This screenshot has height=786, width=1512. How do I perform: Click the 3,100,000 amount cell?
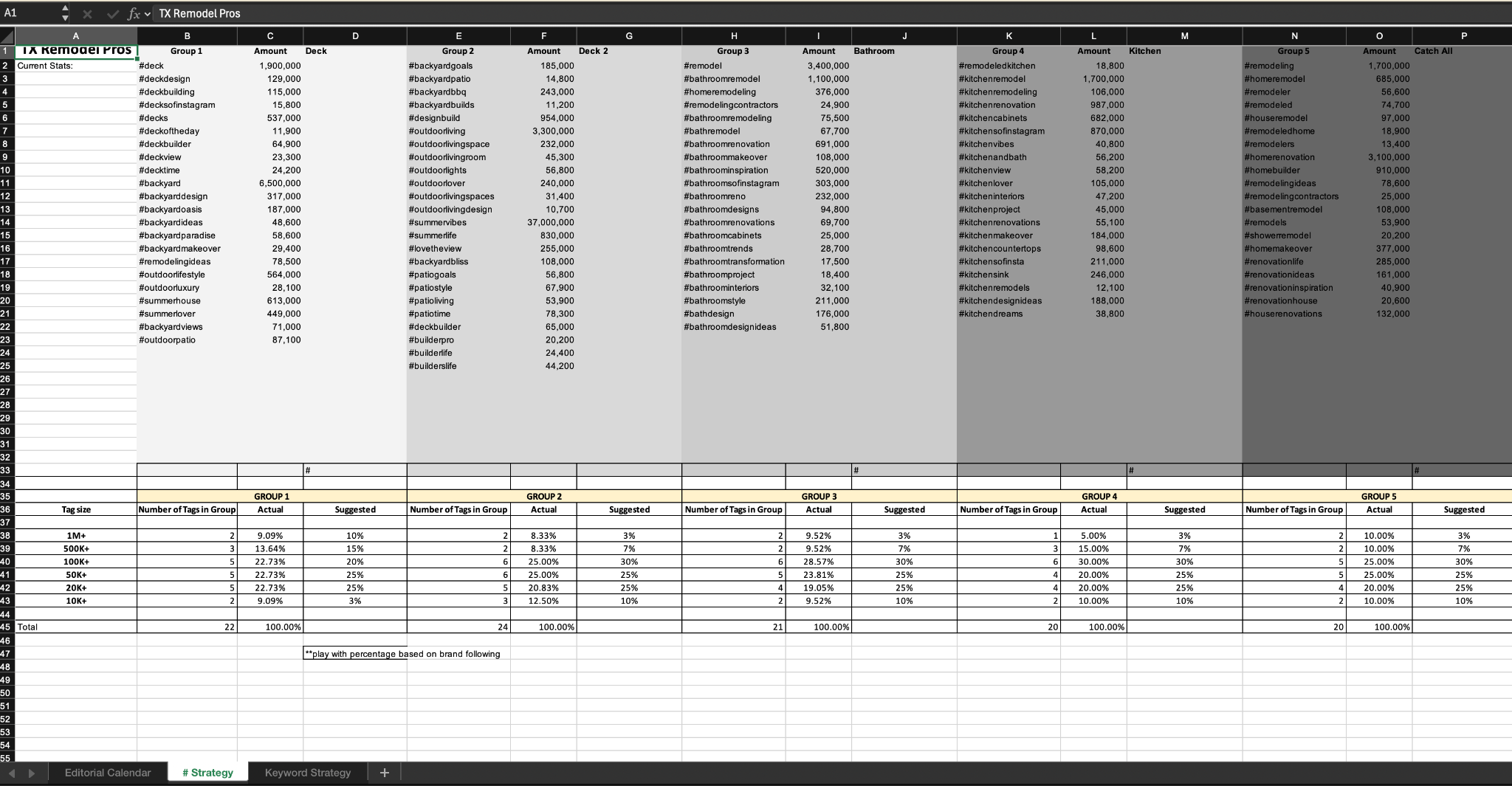pos(1378,157)
